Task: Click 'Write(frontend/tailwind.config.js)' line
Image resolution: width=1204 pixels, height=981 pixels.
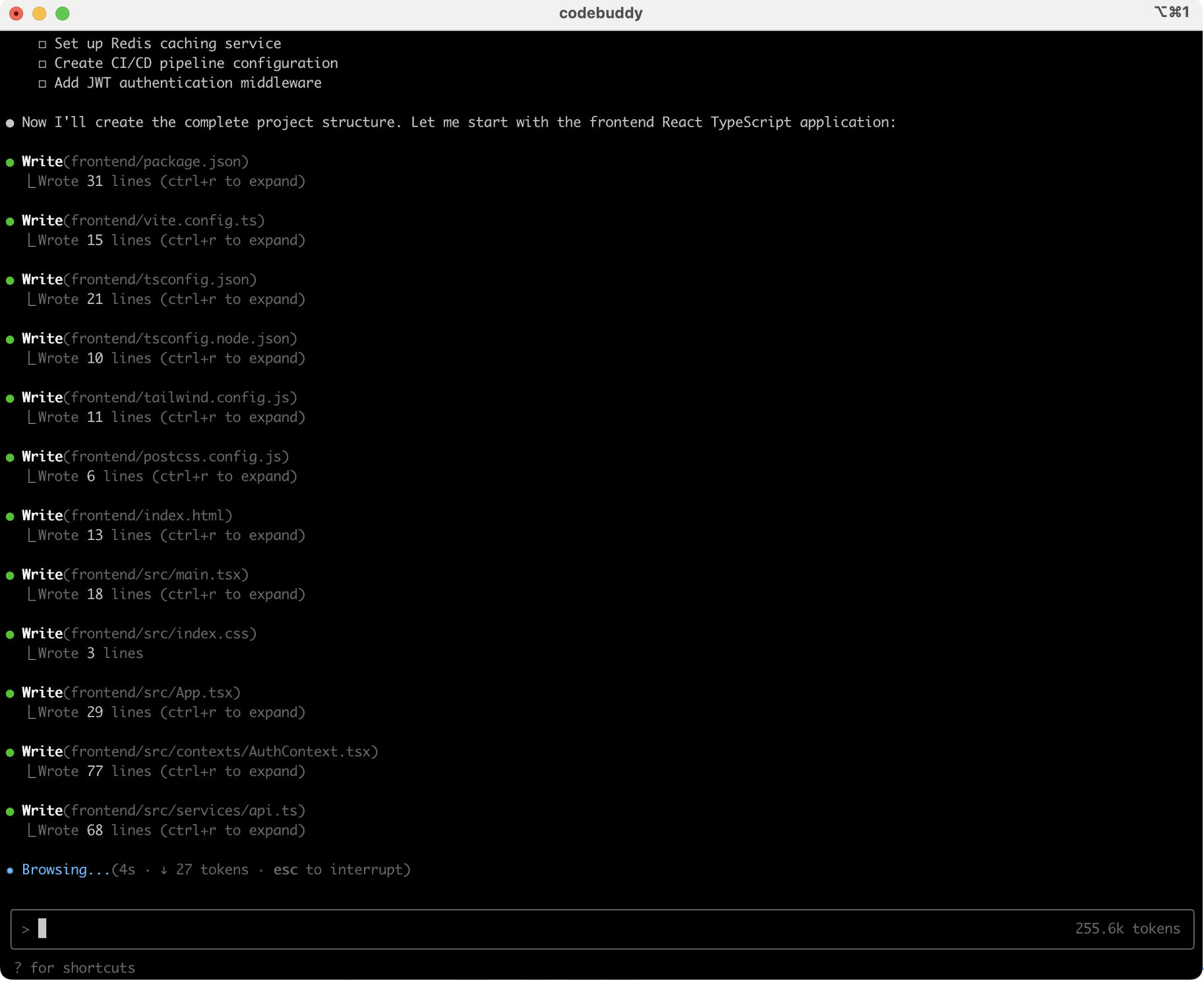Action: (x=160, y=398)
